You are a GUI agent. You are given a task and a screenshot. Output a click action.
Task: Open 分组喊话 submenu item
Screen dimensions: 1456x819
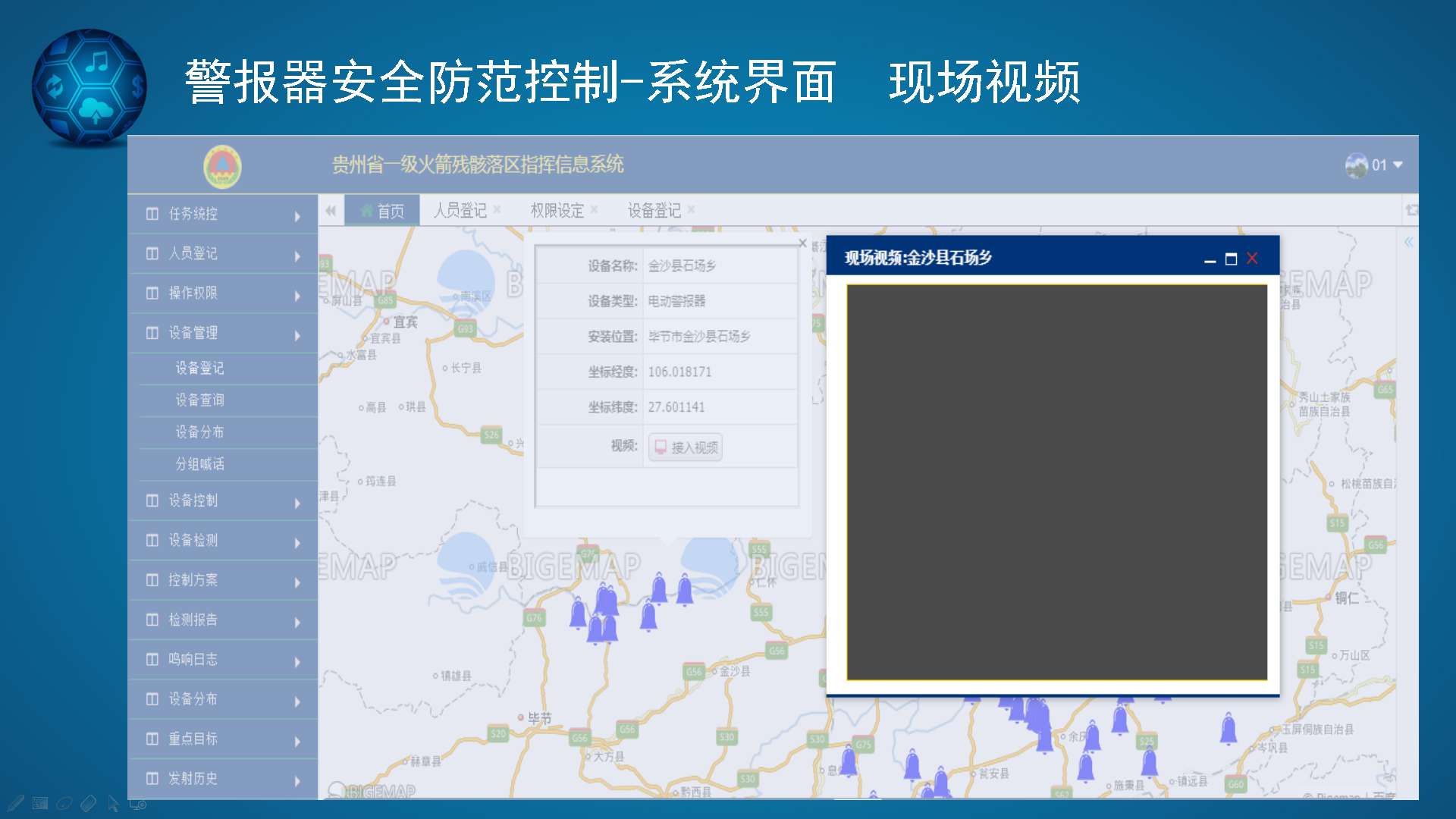pyautogui.click(x=199, y=463)
